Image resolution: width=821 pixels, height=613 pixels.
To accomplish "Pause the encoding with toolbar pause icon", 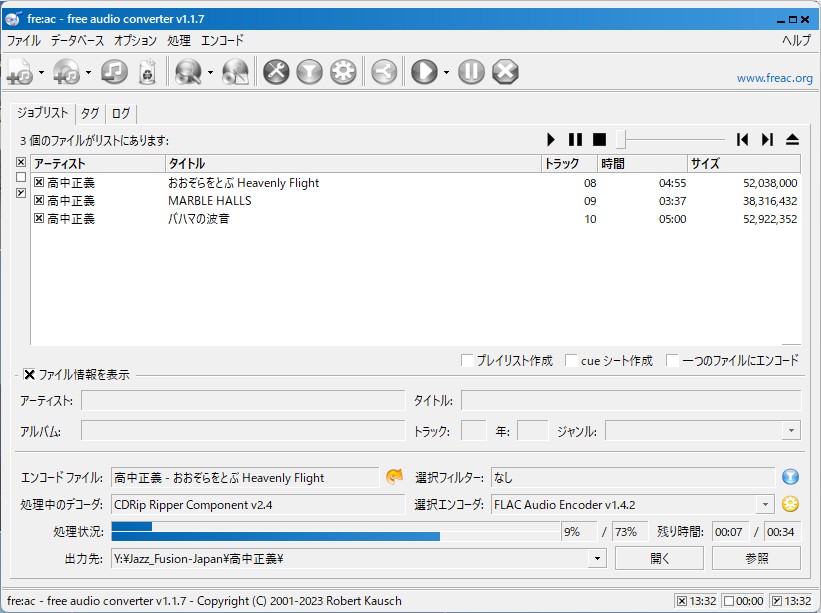I will [472, 71].
